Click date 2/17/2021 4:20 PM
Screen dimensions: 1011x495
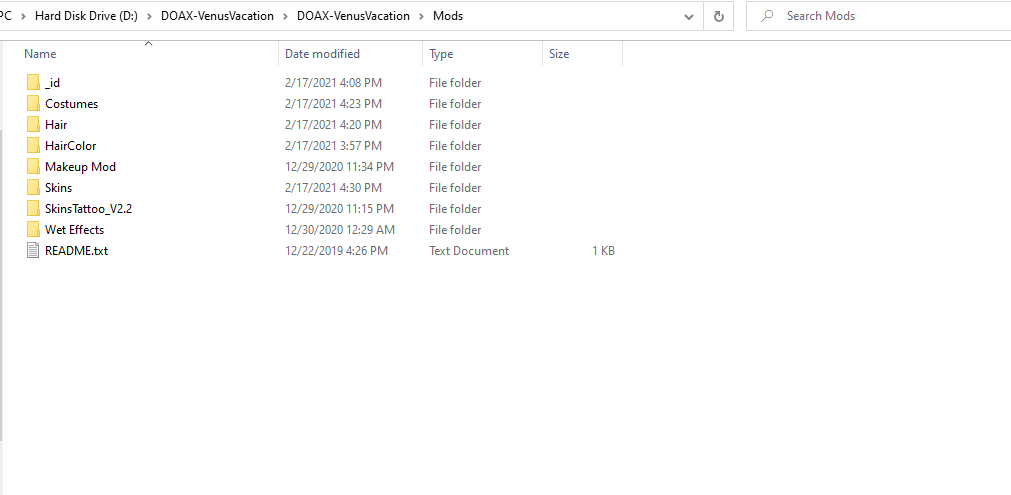(333, 124)
